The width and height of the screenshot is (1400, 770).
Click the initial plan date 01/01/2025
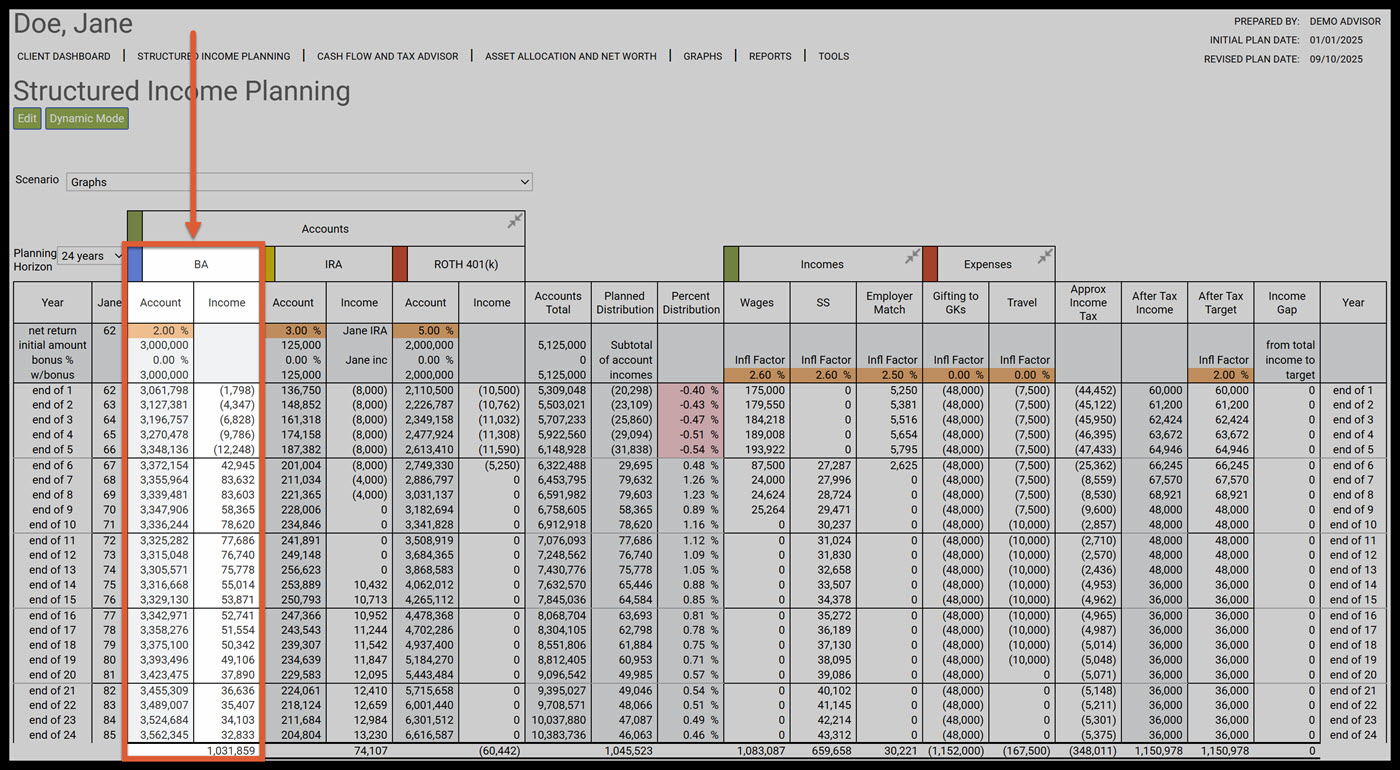coord(1336,40)
